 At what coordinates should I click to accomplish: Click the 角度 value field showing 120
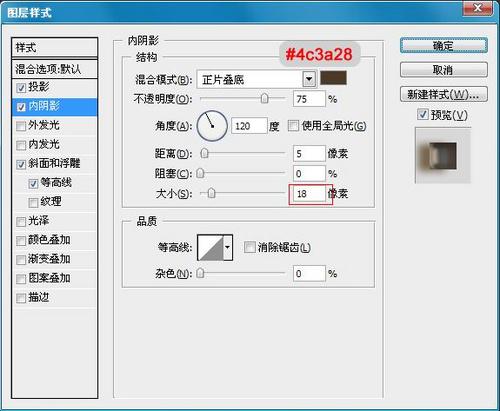pos(249,126)
